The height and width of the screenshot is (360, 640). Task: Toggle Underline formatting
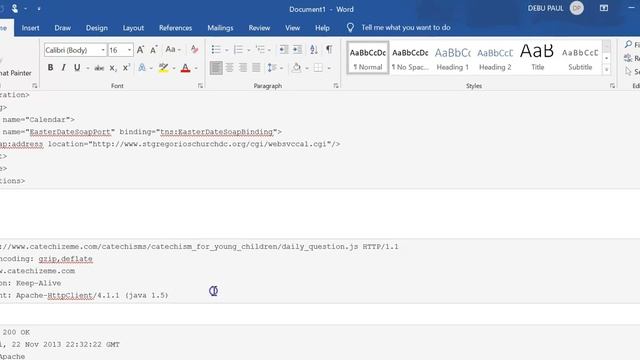77,68
